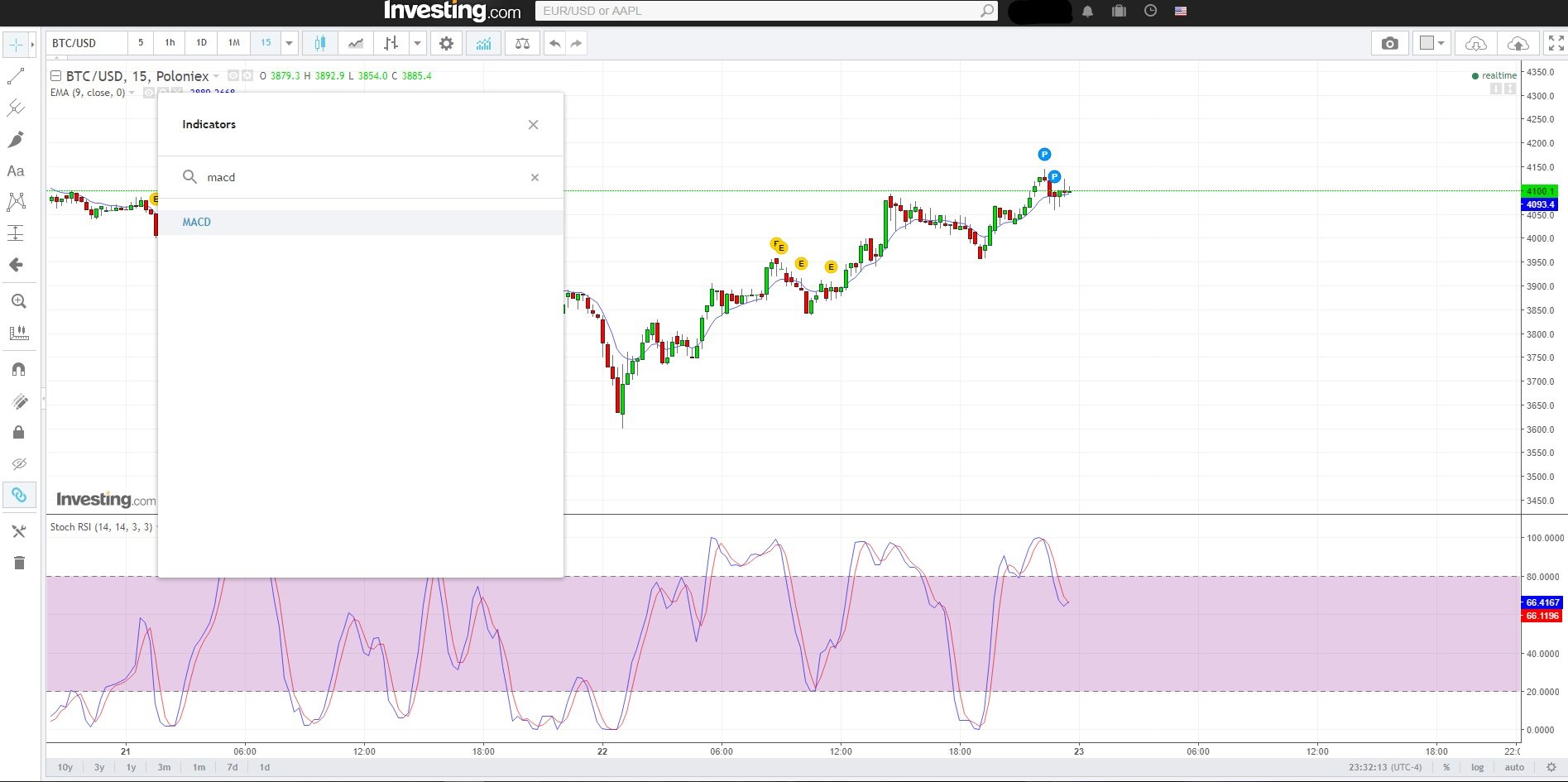Image resolution: width=1568 pixels, height=782 pixels.
Task: Select the MACD indicator result
Action: 361,222
